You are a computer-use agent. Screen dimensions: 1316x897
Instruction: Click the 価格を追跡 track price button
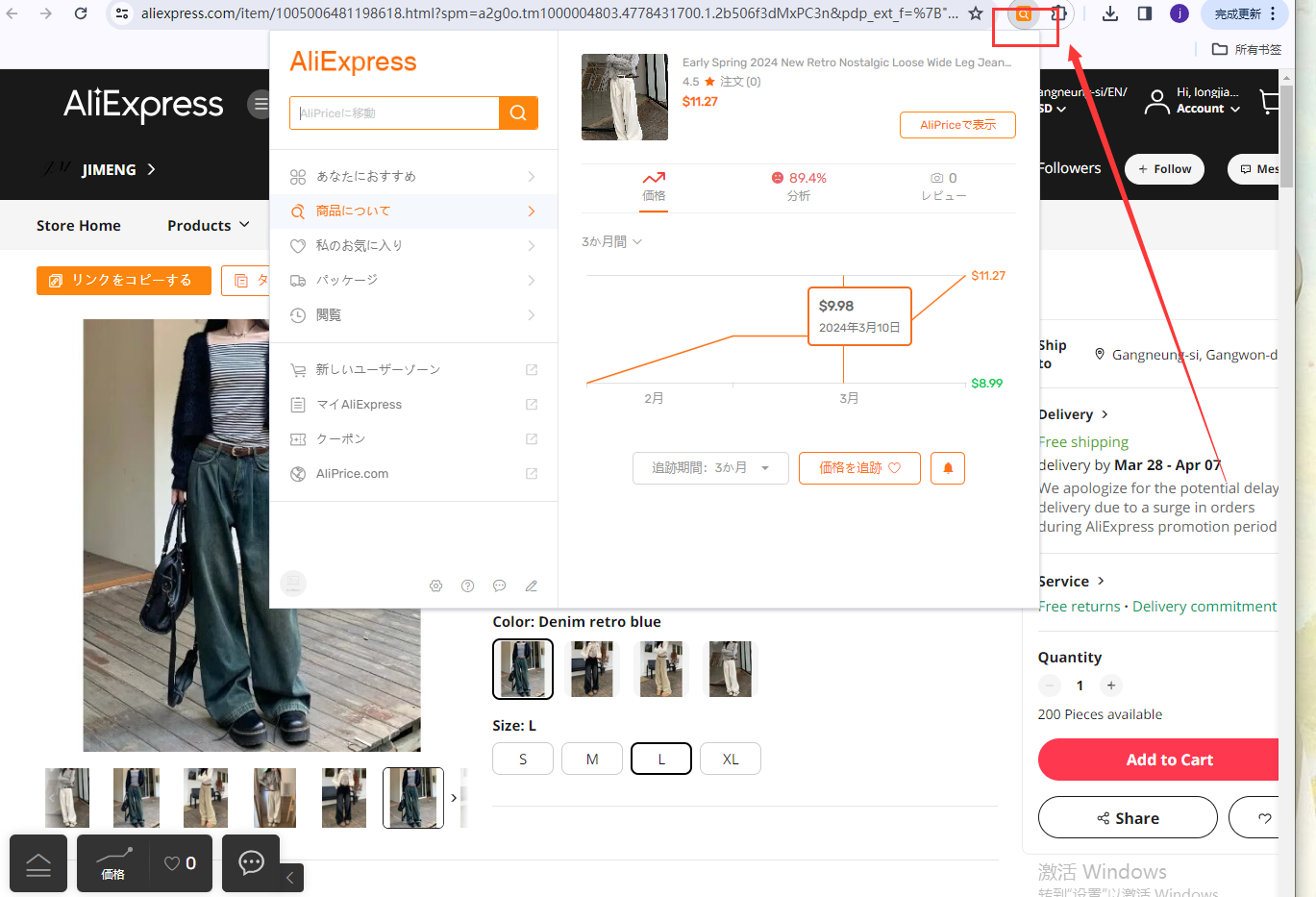point(859,468)
